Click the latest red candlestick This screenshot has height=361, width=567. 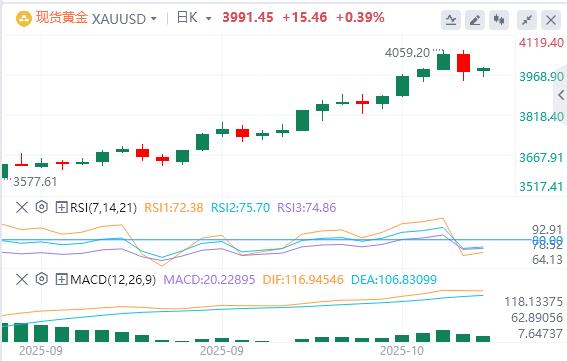click(x=463, y=63)
